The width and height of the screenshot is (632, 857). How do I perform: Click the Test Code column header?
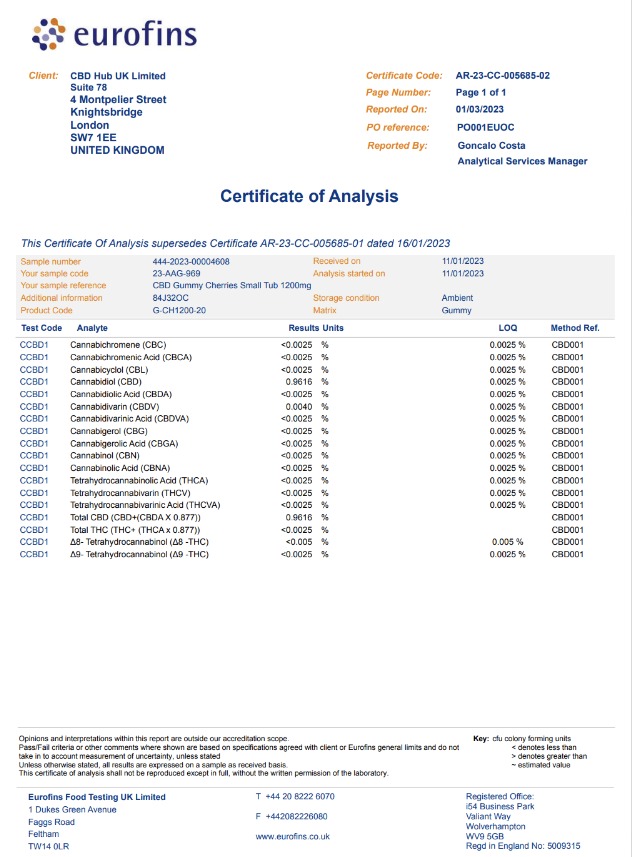coord(41,328)
